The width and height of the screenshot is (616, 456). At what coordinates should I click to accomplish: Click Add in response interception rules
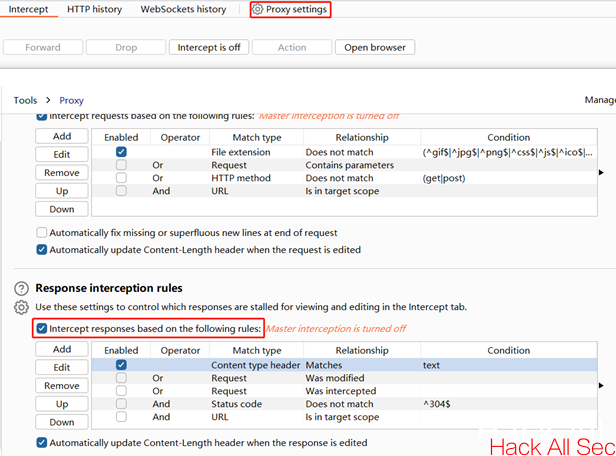click(62, 349)
